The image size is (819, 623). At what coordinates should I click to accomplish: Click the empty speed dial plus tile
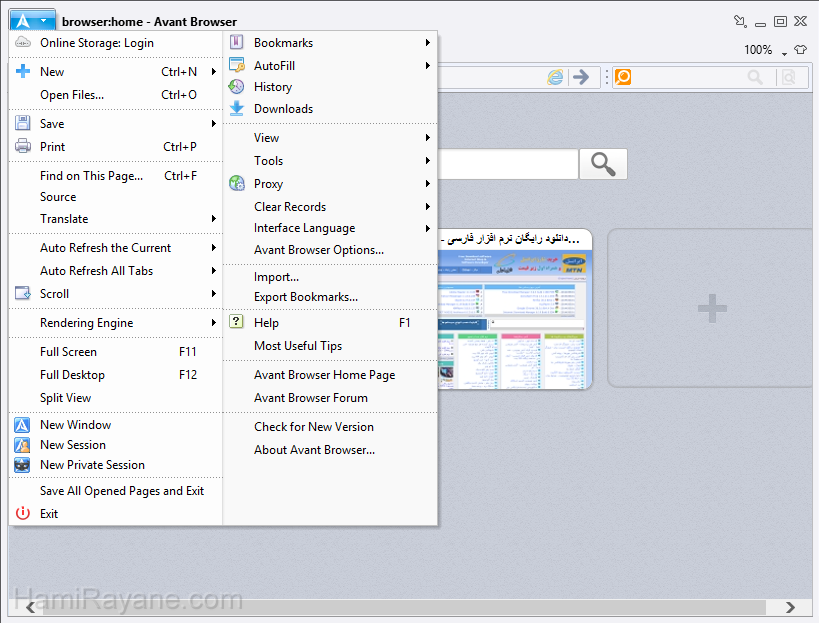click(x=712, y=308)
